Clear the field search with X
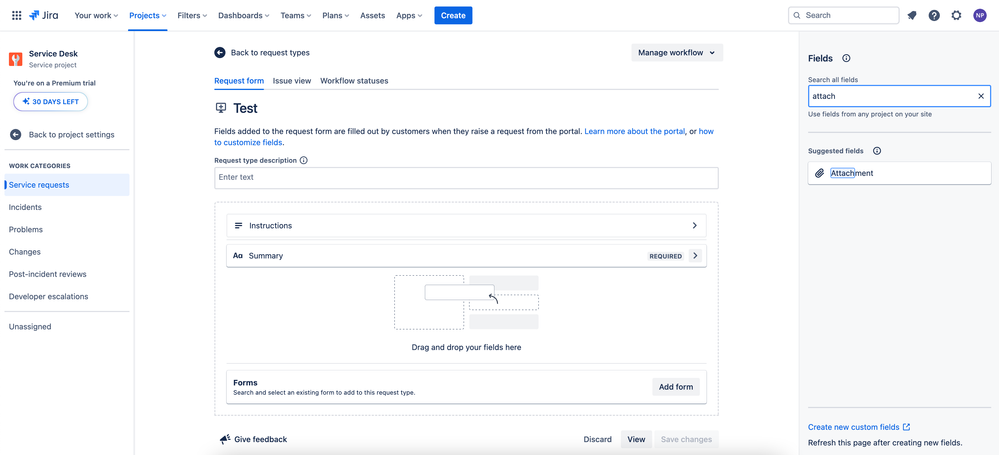 981,96
